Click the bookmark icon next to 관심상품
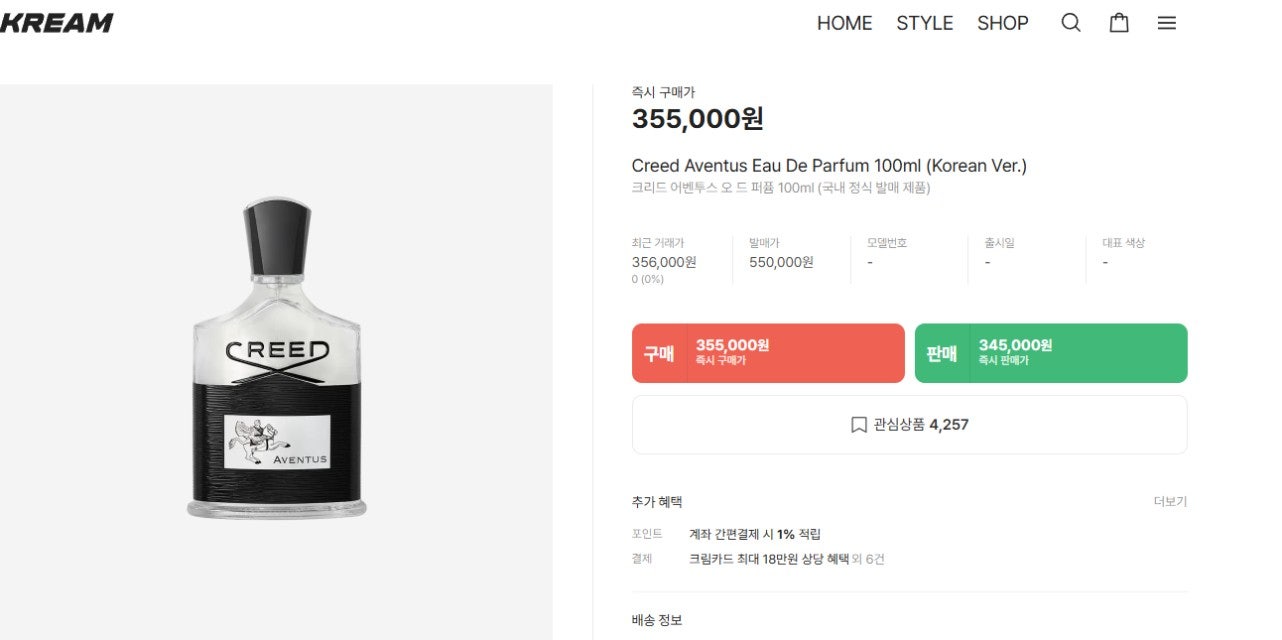Image resolution: width=1282 pixels, height=640 pixels. [x=856, y=424]
